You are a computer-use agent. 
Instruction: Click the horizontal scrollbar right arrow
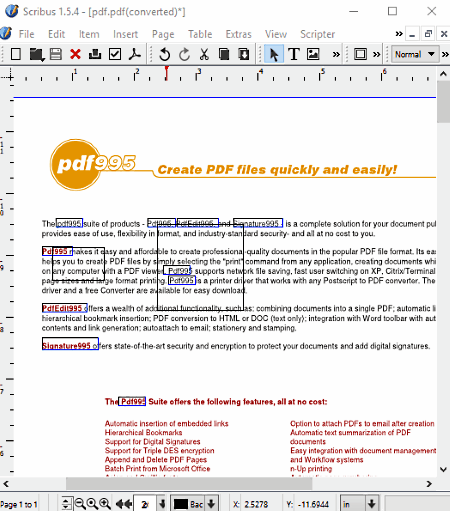(x=429, y=483)
